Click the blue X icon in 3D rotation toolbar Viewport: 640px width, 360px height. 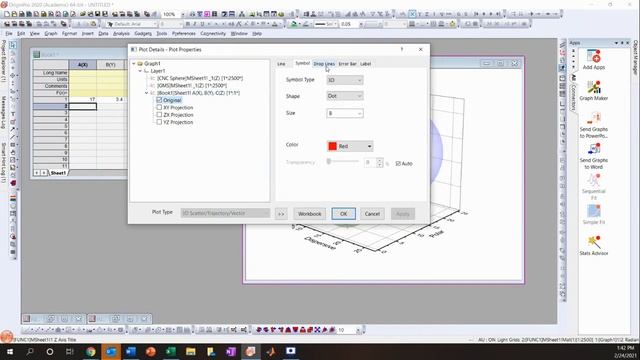317,329
